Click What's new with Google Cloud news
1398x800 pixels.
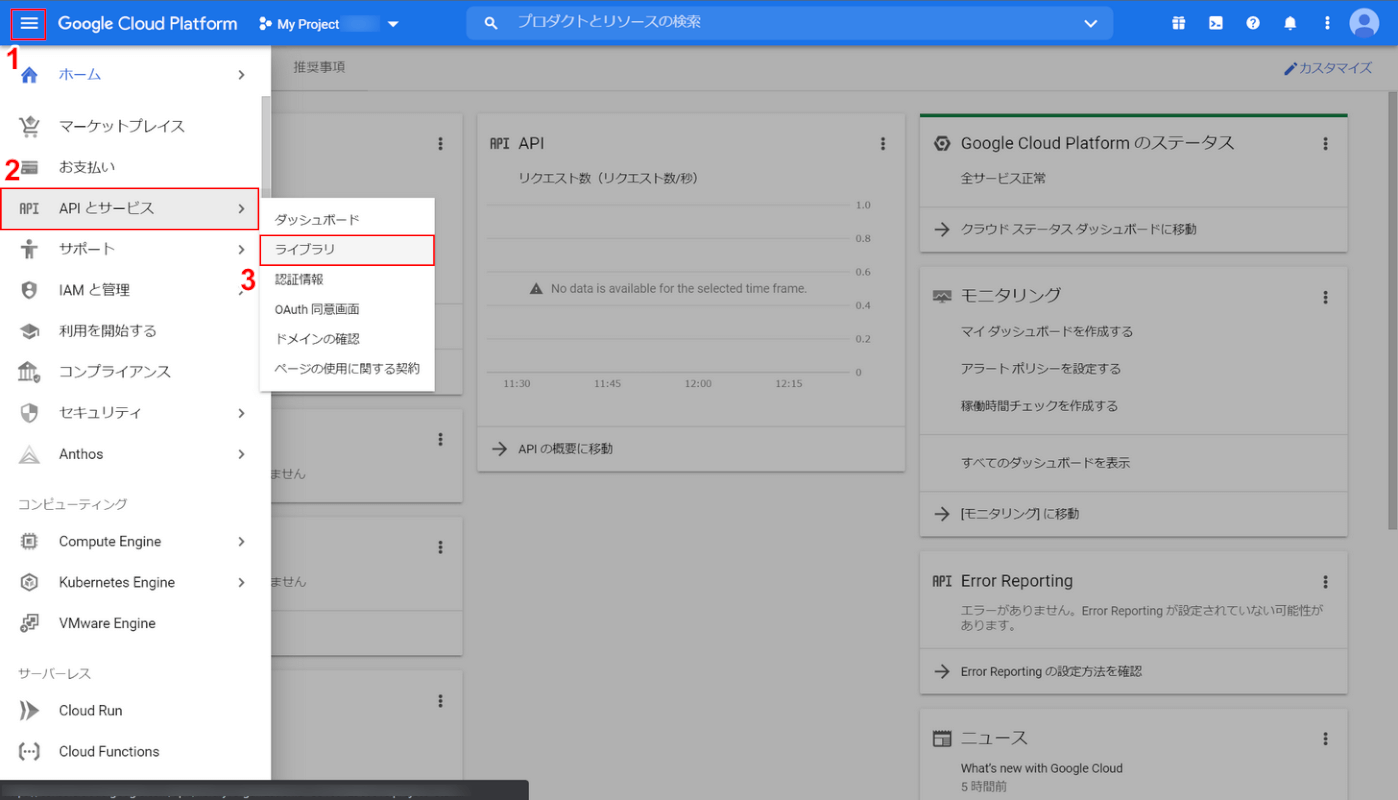[x=1042, y=769]
